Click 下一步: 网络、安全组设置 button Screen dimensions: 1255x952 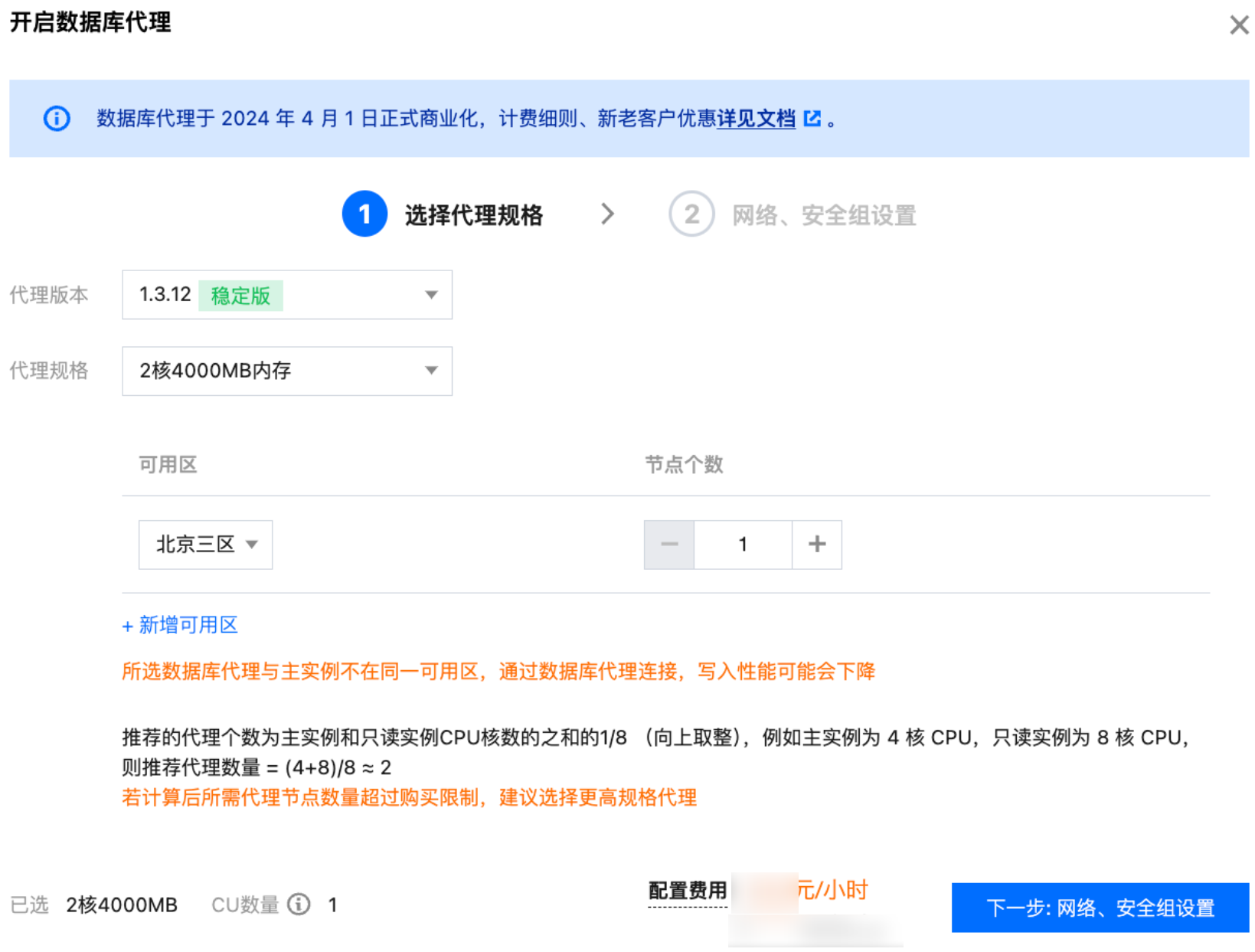pyautogui.click(x=1100, y=908)
